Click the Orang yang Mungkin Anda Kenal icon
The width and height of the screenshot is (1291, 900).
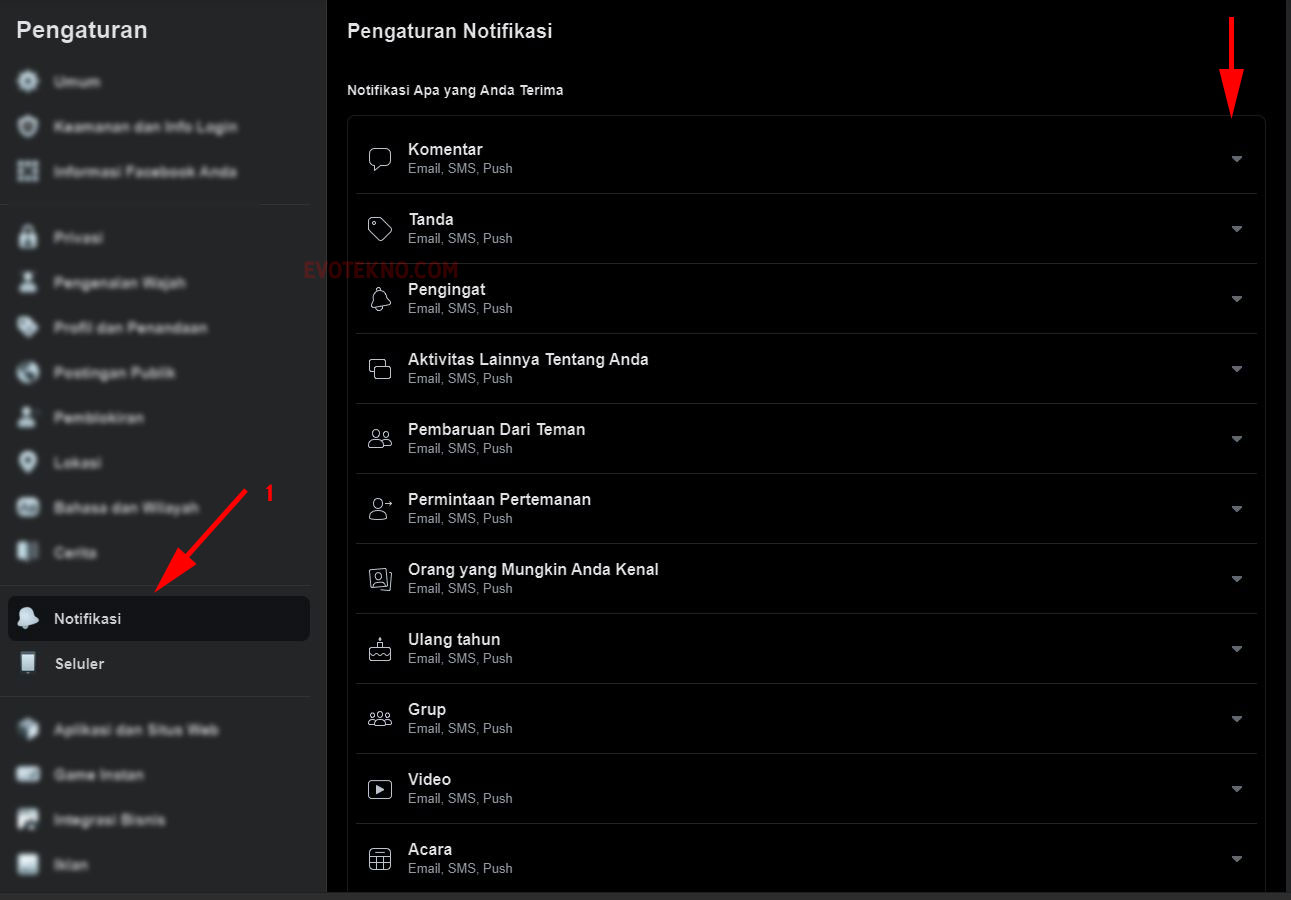tap(380, 579)
